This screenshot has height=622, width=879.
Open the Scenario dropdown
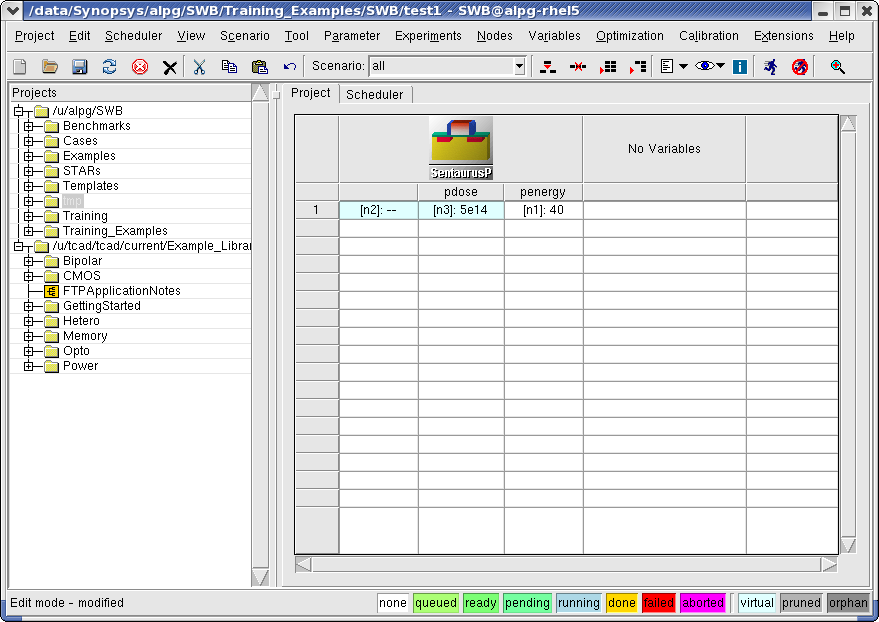click(519, 67)
